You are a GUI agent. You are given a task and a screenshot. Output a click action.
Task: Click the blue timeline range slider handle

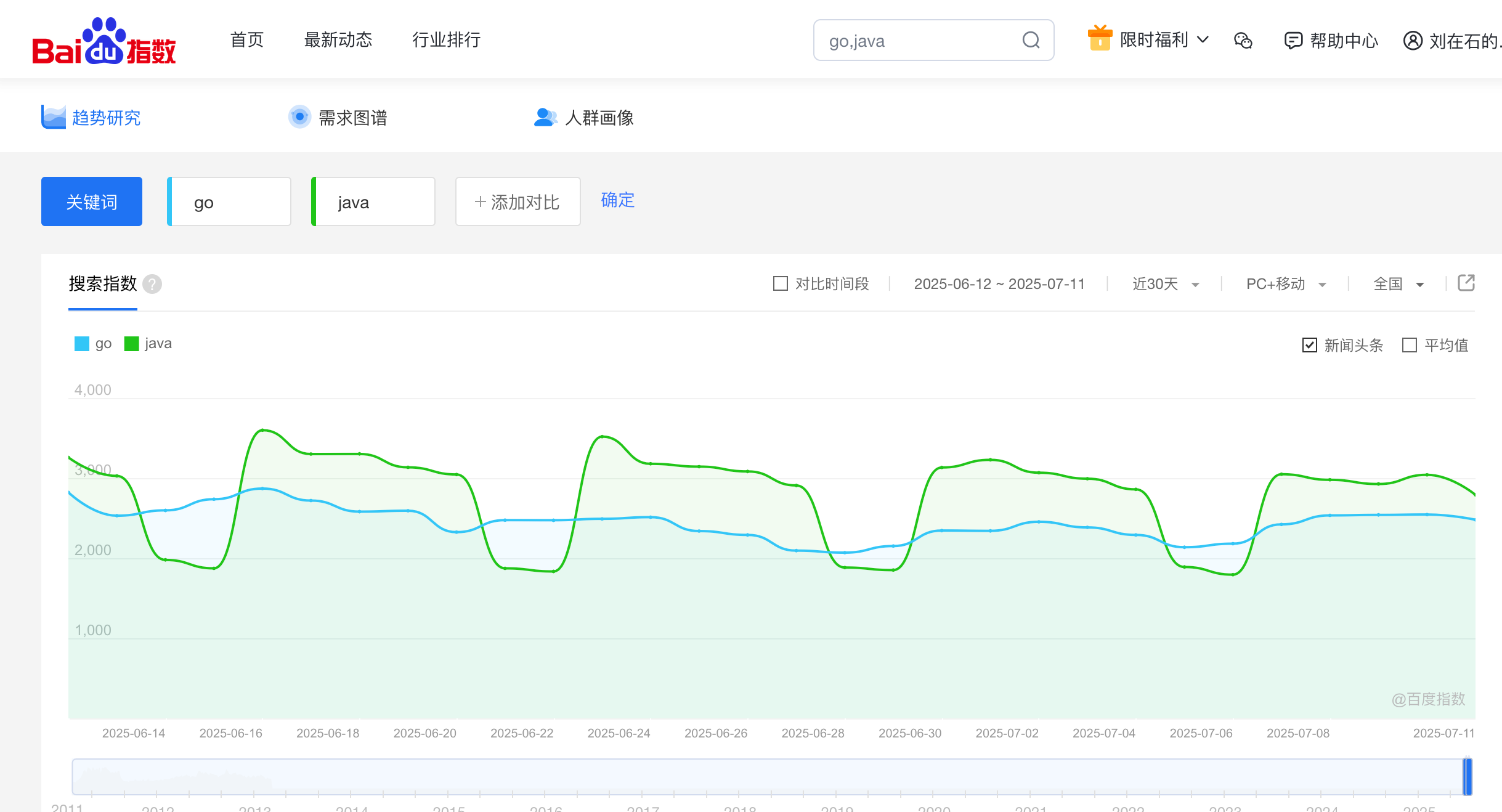[1467, 777]
